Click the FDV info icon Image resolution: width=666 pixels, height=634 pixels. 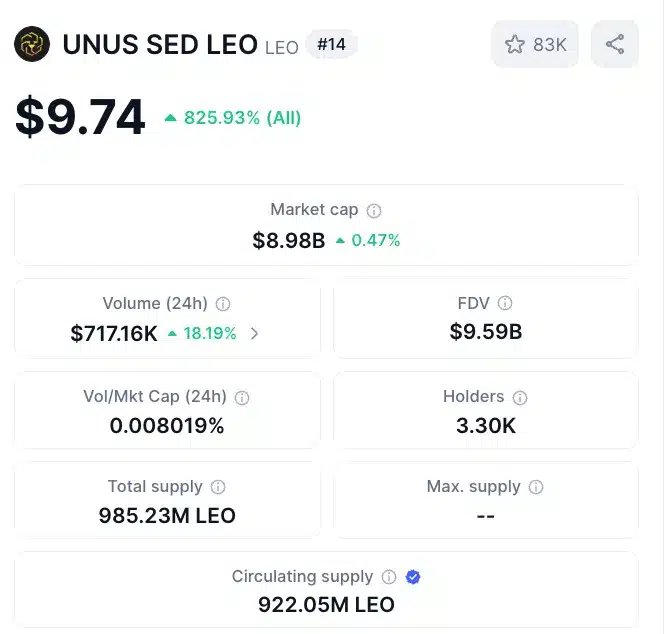505,303
